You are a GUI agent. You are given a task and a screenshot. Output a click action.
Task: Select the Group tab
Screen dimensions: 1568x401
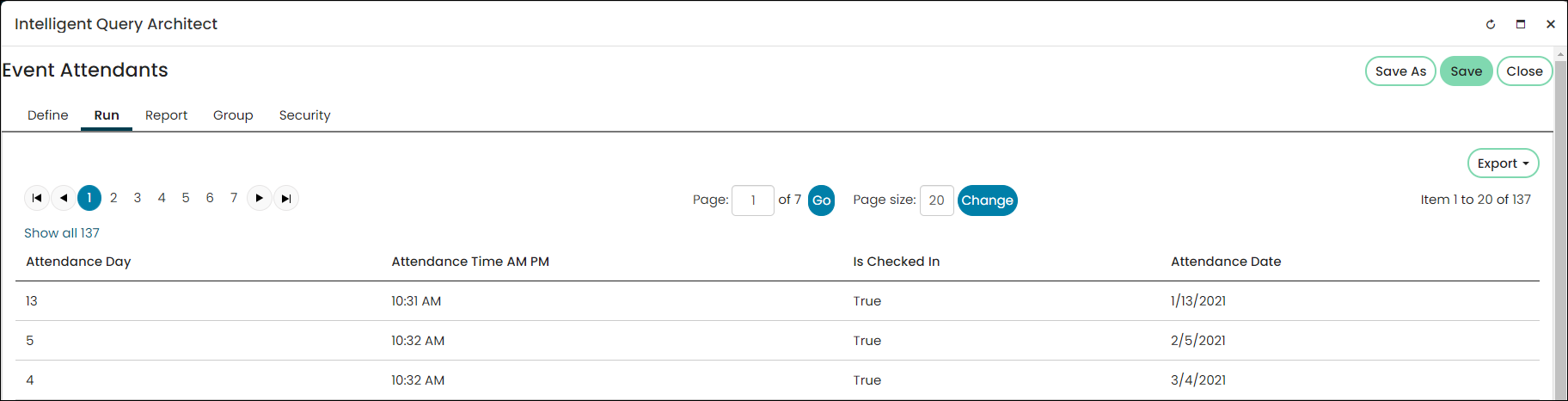233,115
